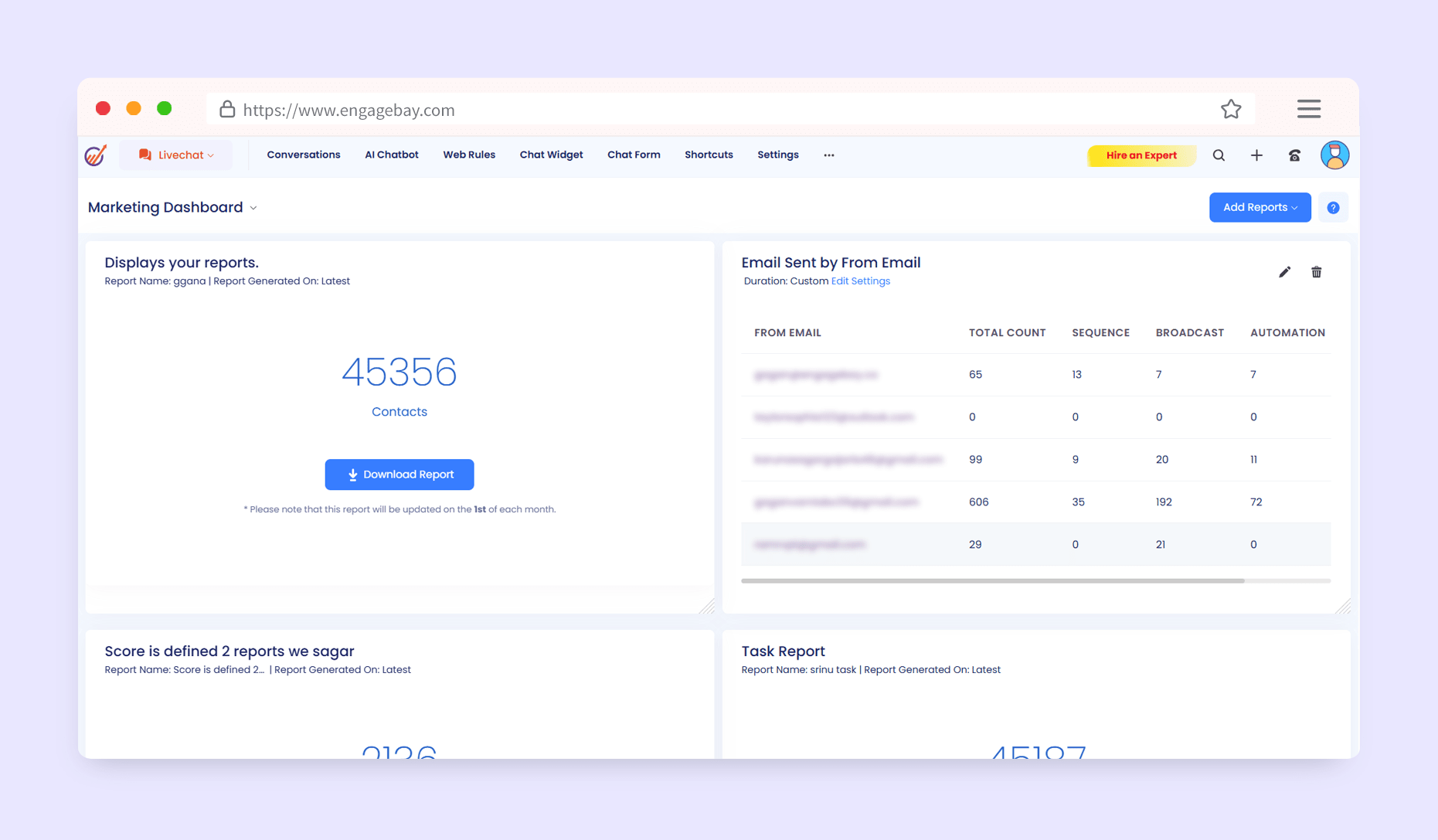Image resolution: width=1438 pixels, height=840 pixels.
Task: Show more nav items via ellipsis
Action: point(828,155)
